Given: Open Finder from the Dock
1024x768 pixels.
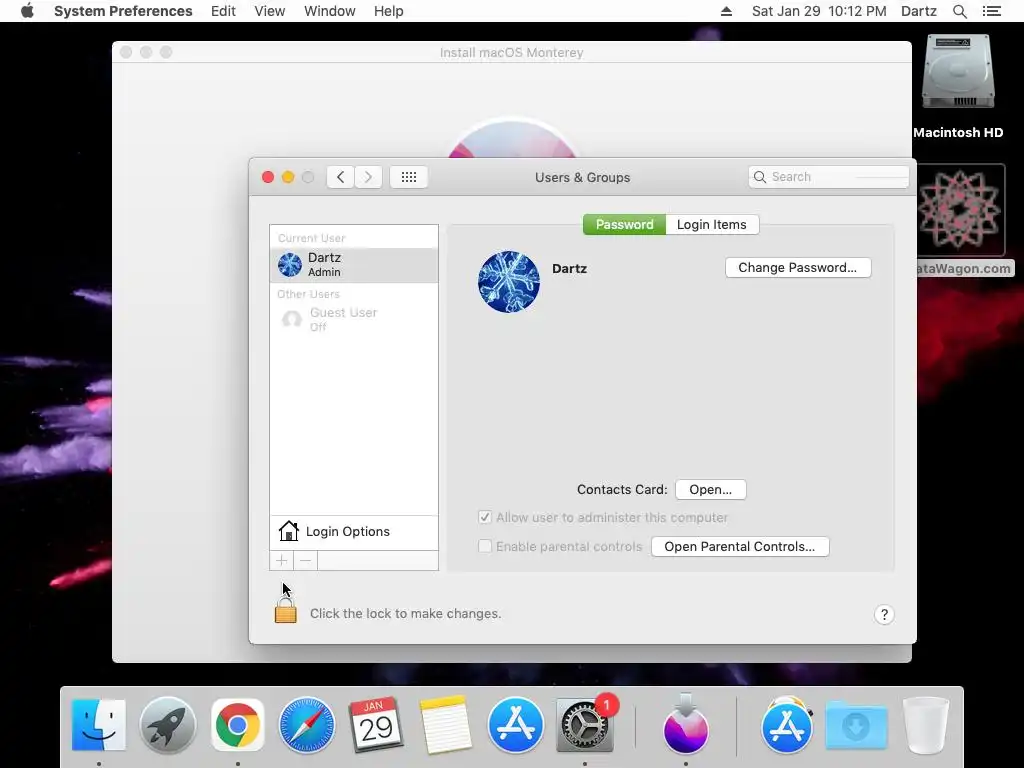Looking at the screenshot, I should (x=99, y=725).
